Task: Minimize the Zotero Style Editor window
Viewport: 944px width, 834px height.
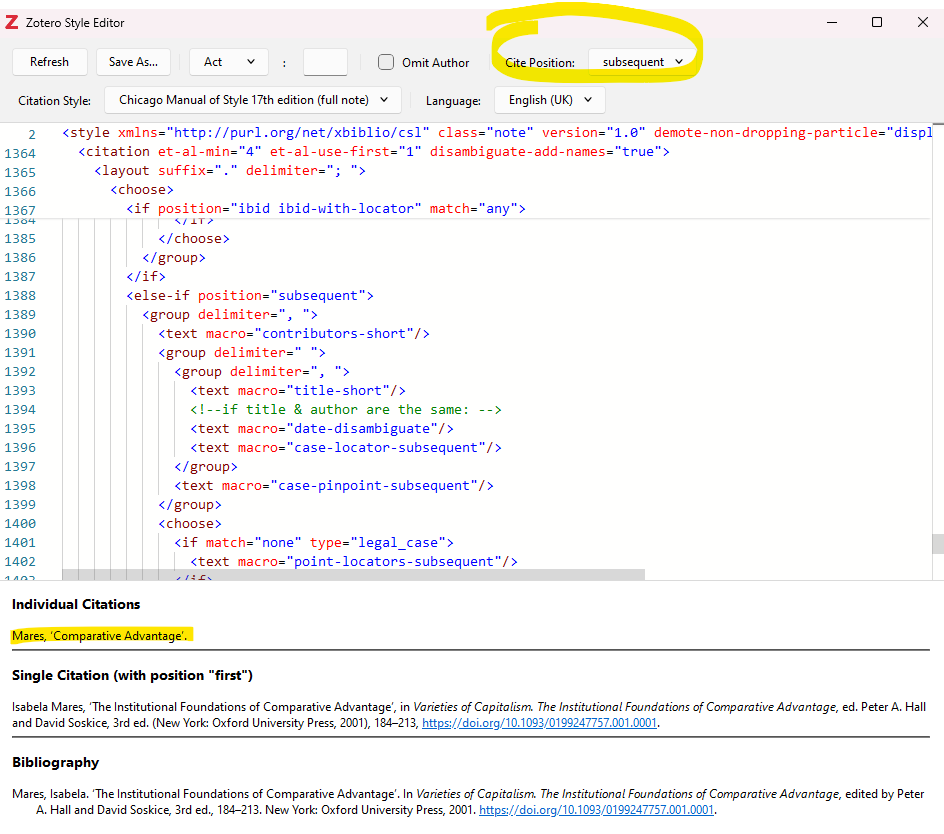Action: click(832, 22)
